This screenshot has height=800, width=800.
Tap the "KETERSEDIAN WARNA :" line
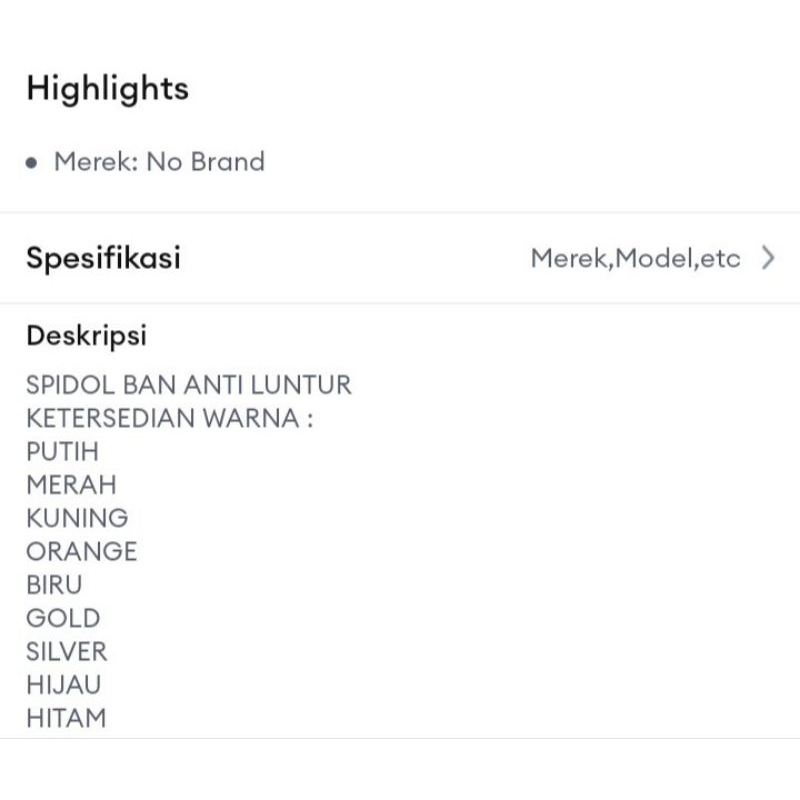(x=170, y=418)
